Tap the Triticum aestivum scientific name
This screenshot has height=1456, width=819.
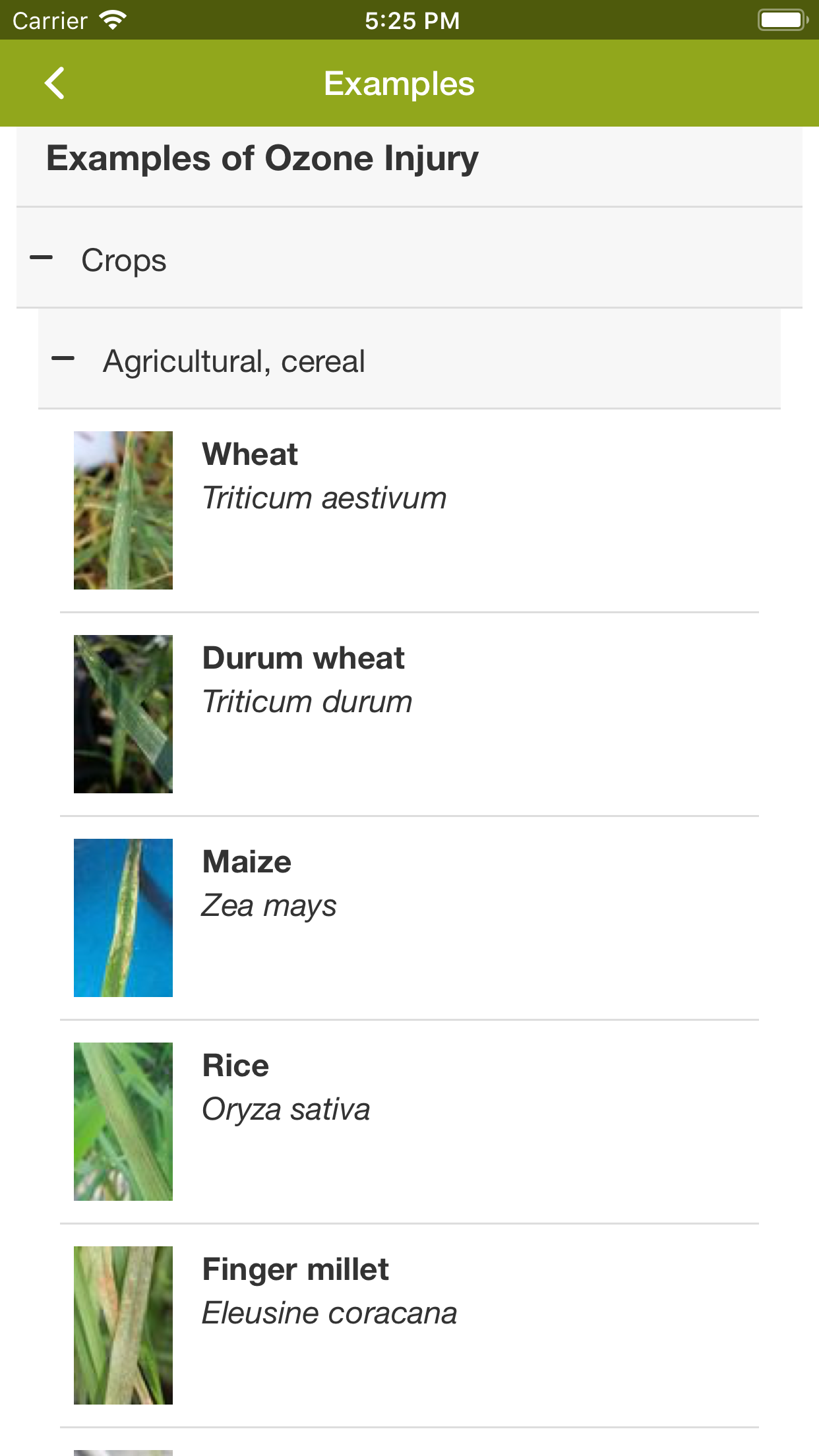tap(324, 498)
